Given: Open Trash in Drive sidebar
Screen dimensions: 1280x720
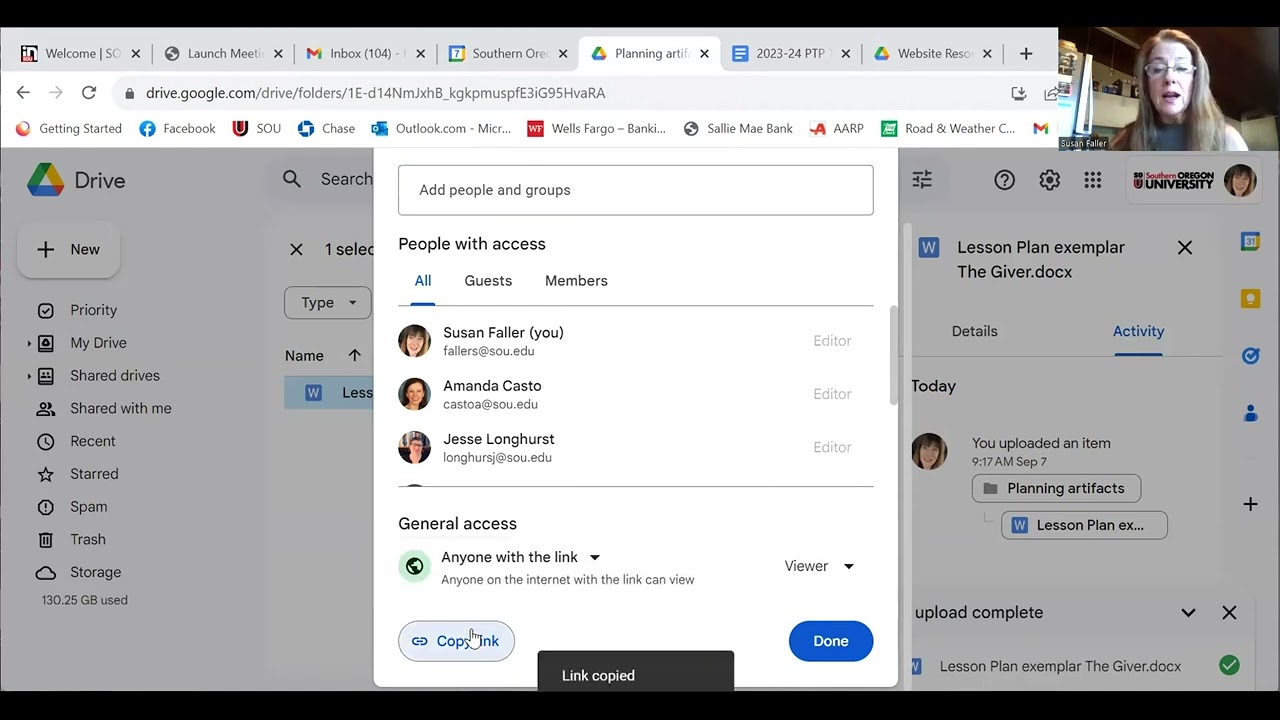Looking at the screenshot, I should click(x=87, y=539).
